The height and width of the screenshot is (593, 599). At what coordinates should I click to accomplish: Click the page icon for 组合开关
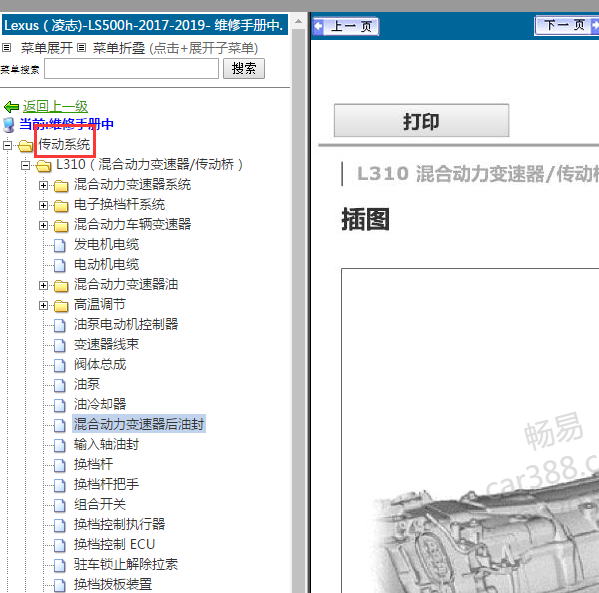60,505
